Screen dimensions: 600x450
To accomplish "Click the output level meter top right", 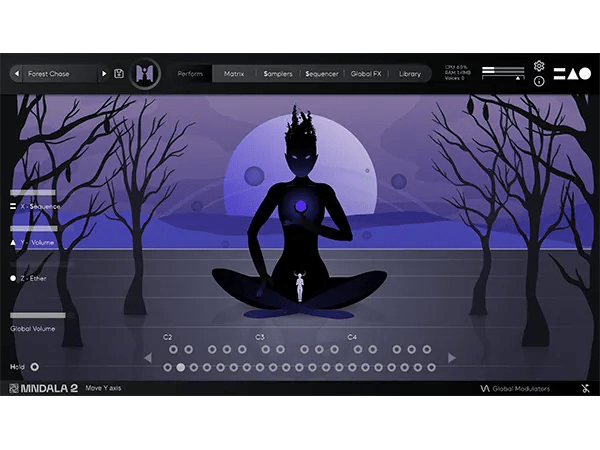I will 503,73.
